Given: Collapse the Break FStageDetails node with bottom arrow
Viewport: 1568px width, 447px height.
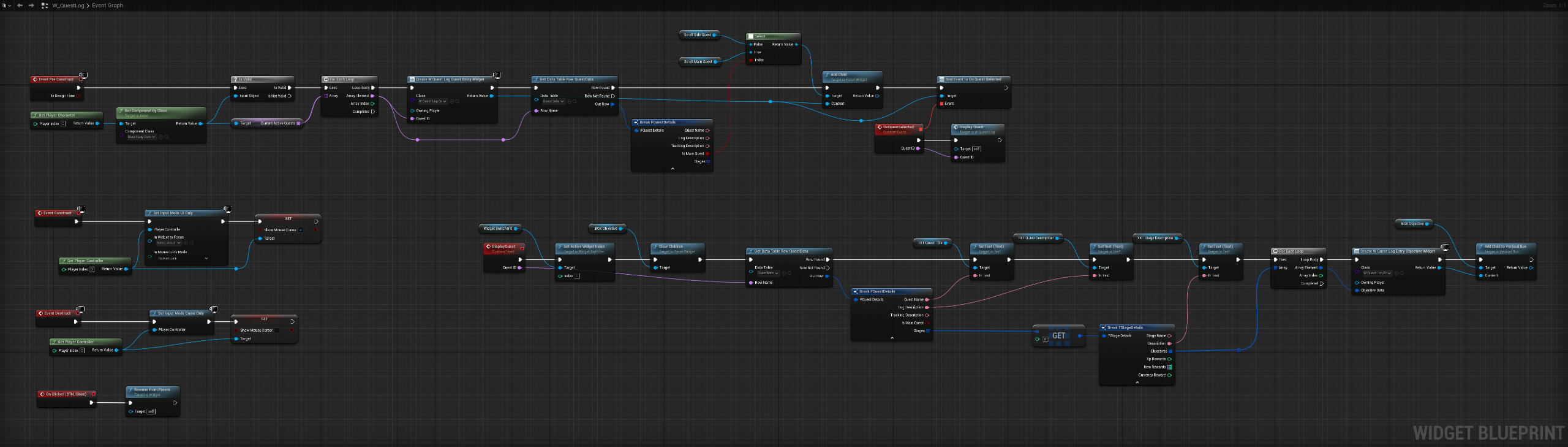Looking at the screenshot, I should click(x=1137, y=383).
